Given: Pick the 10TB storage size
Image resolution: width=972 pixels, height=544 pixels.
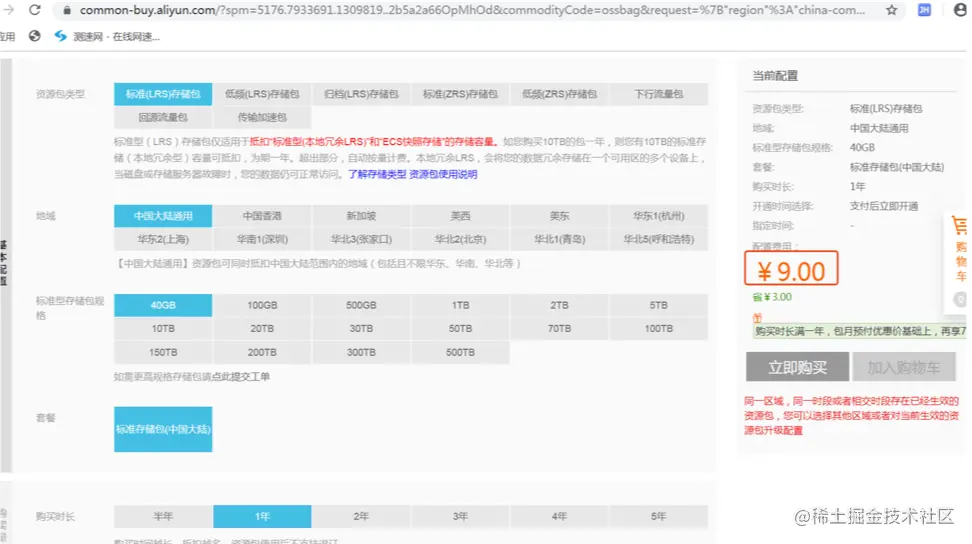Looking at the screenshot, I should click(x=163, y=329).
